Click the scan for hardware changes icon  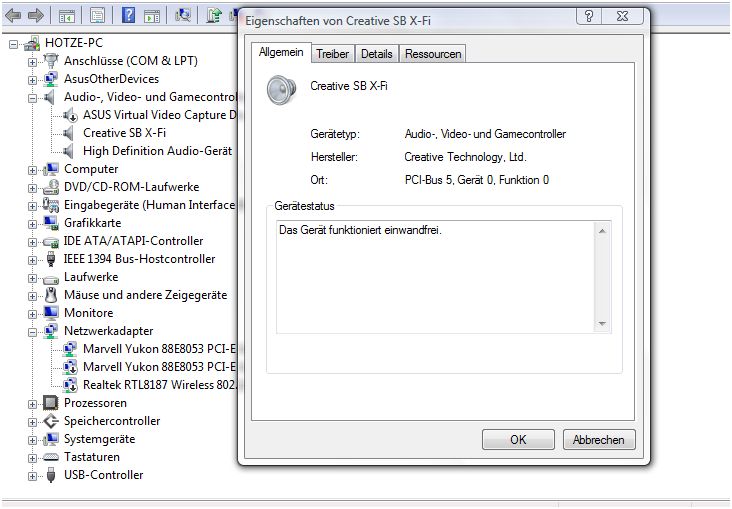point(183,16)
